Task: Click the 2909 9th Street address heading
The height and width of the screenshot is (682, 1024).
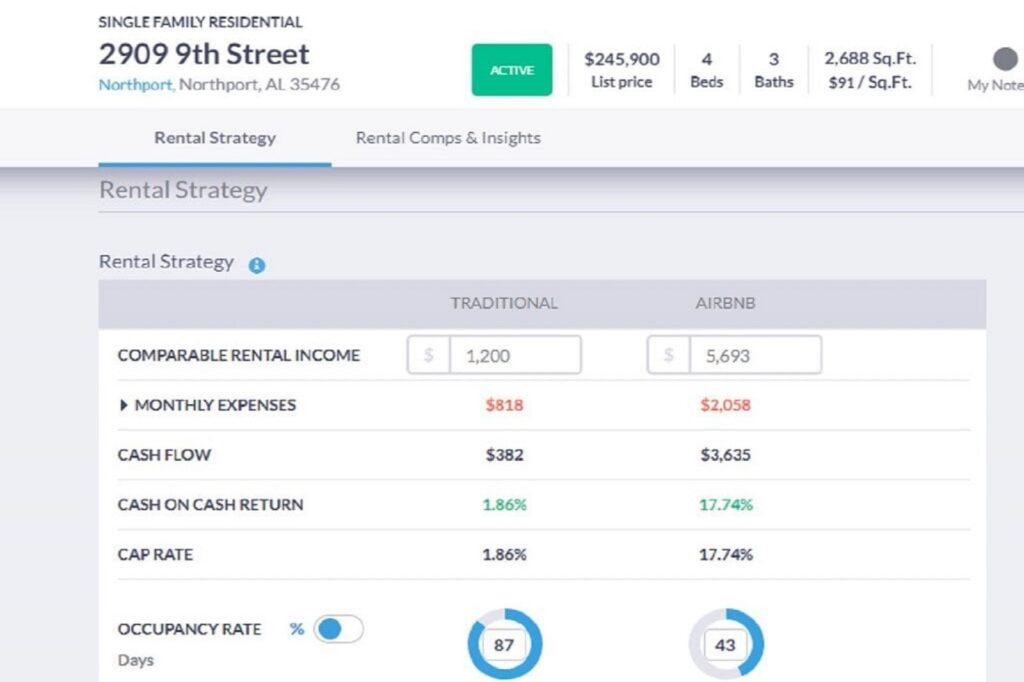Action: coord(204,54)
